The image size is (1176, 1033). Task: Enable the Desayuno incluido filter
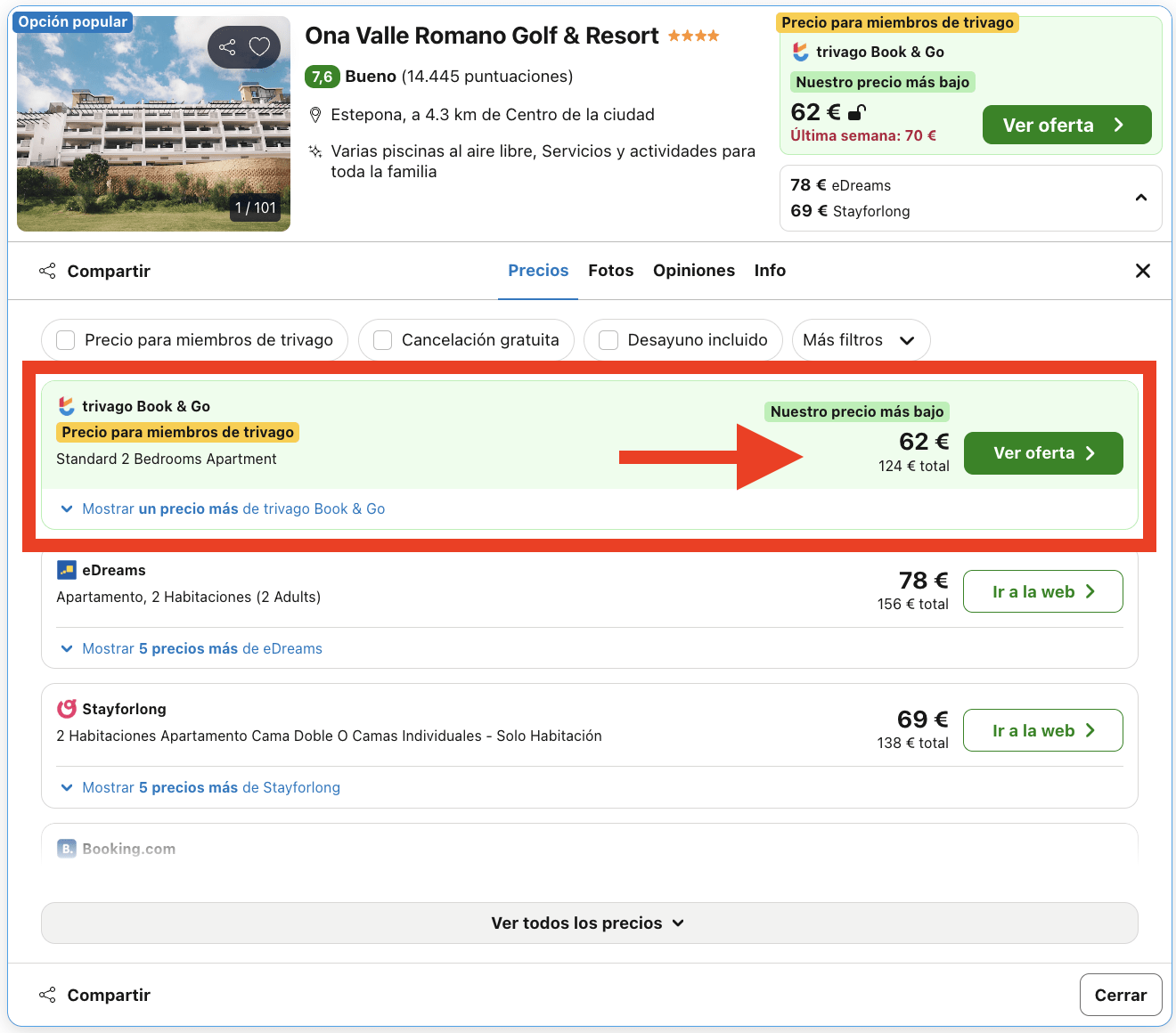(608, 340)
